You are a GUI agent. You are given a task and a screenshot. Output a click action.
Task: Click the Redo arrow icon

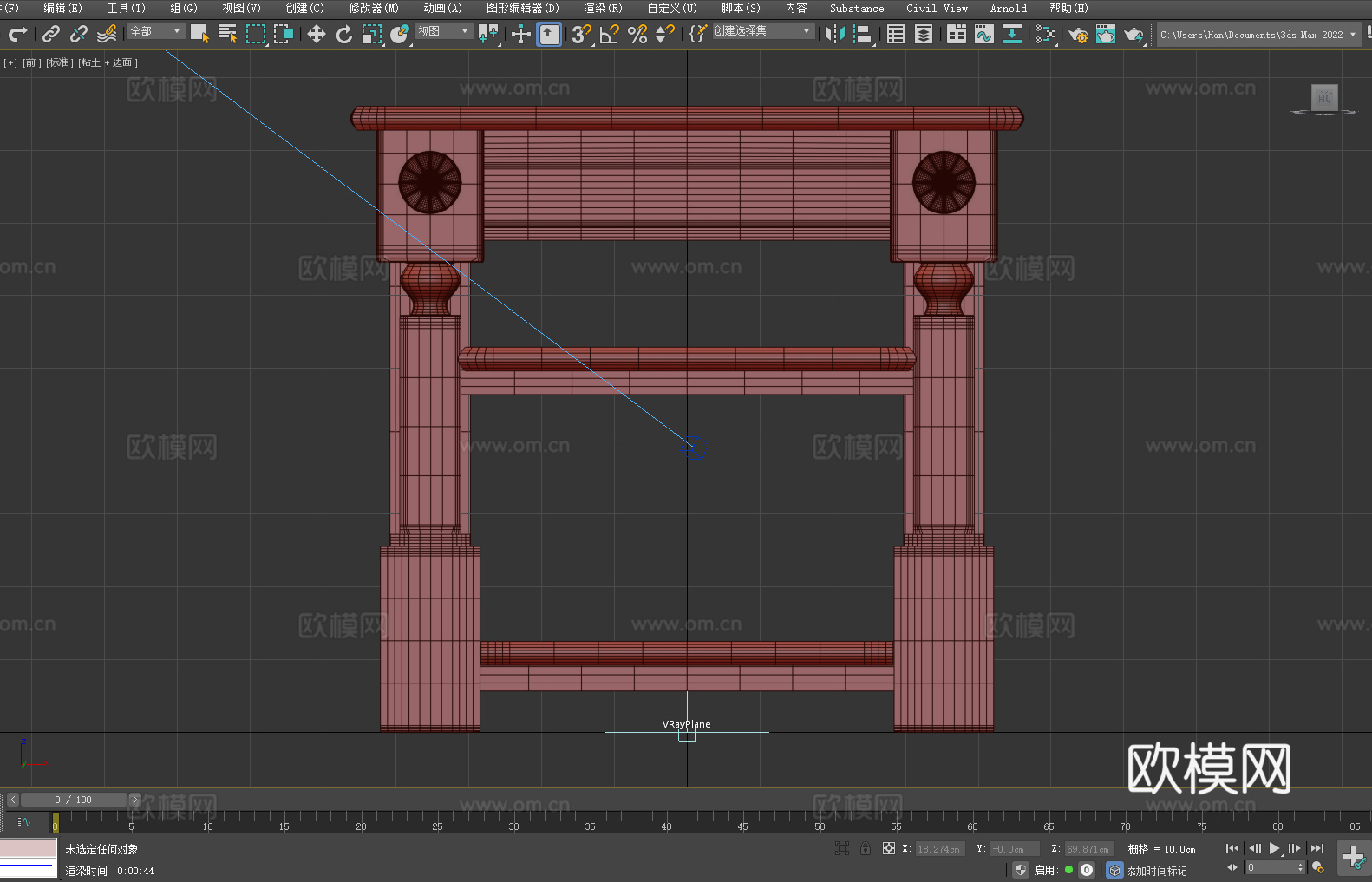(x=17, y=34)
